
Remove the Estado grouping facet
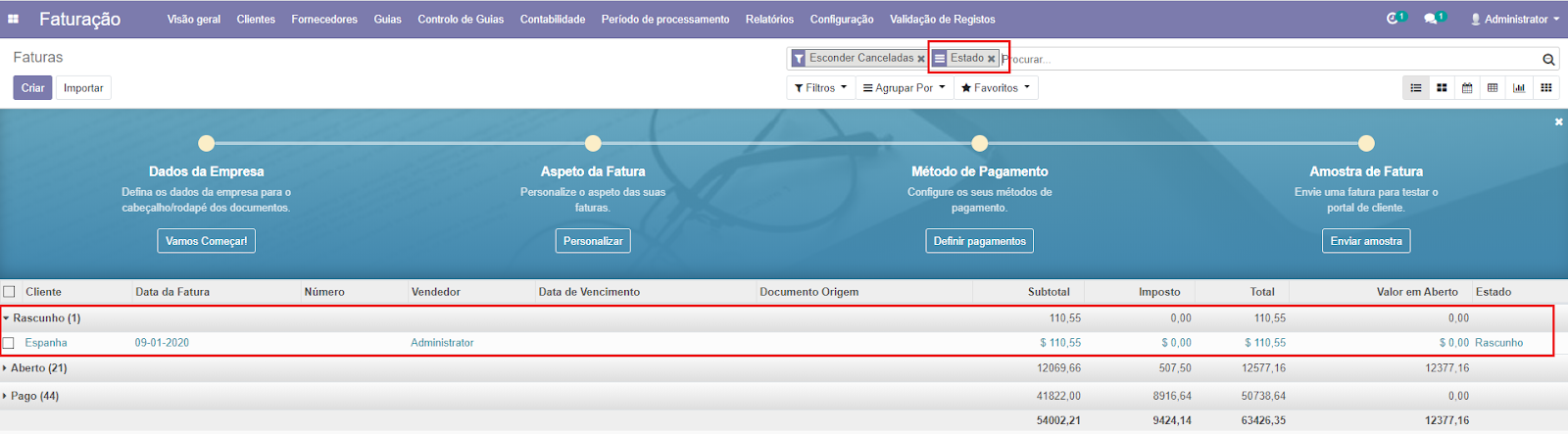pos(991,59)
